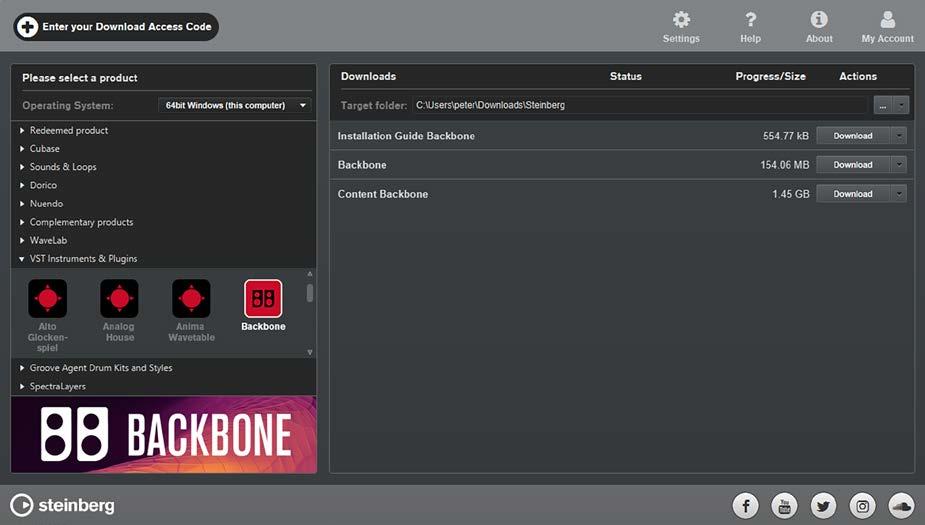
Task: Open the Operating System dropdown
Action: [234, 105]
